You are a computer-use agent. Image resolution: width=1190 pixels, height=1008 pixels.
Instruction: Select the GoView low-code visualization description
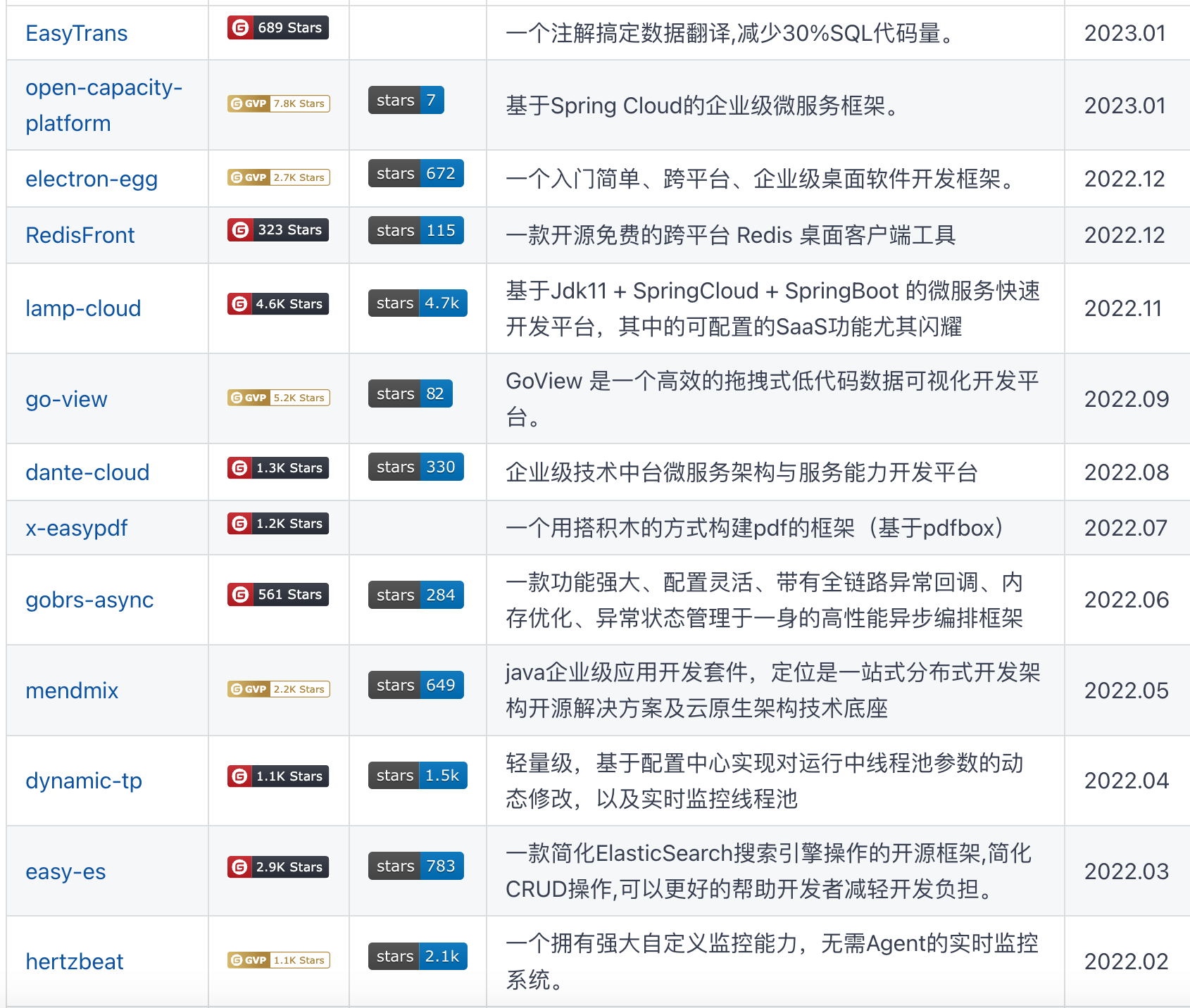(772, 399)
